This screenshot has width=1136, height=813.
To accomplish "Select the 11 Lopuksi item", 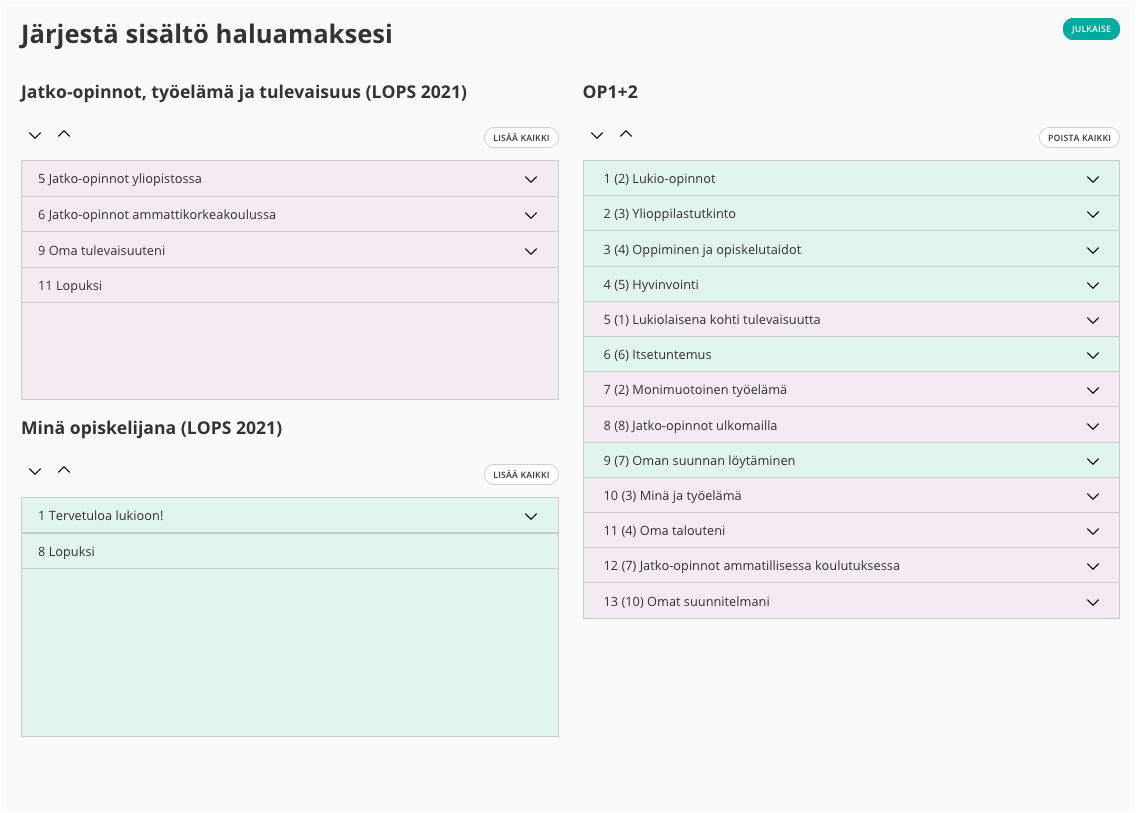I will point(70,286).
